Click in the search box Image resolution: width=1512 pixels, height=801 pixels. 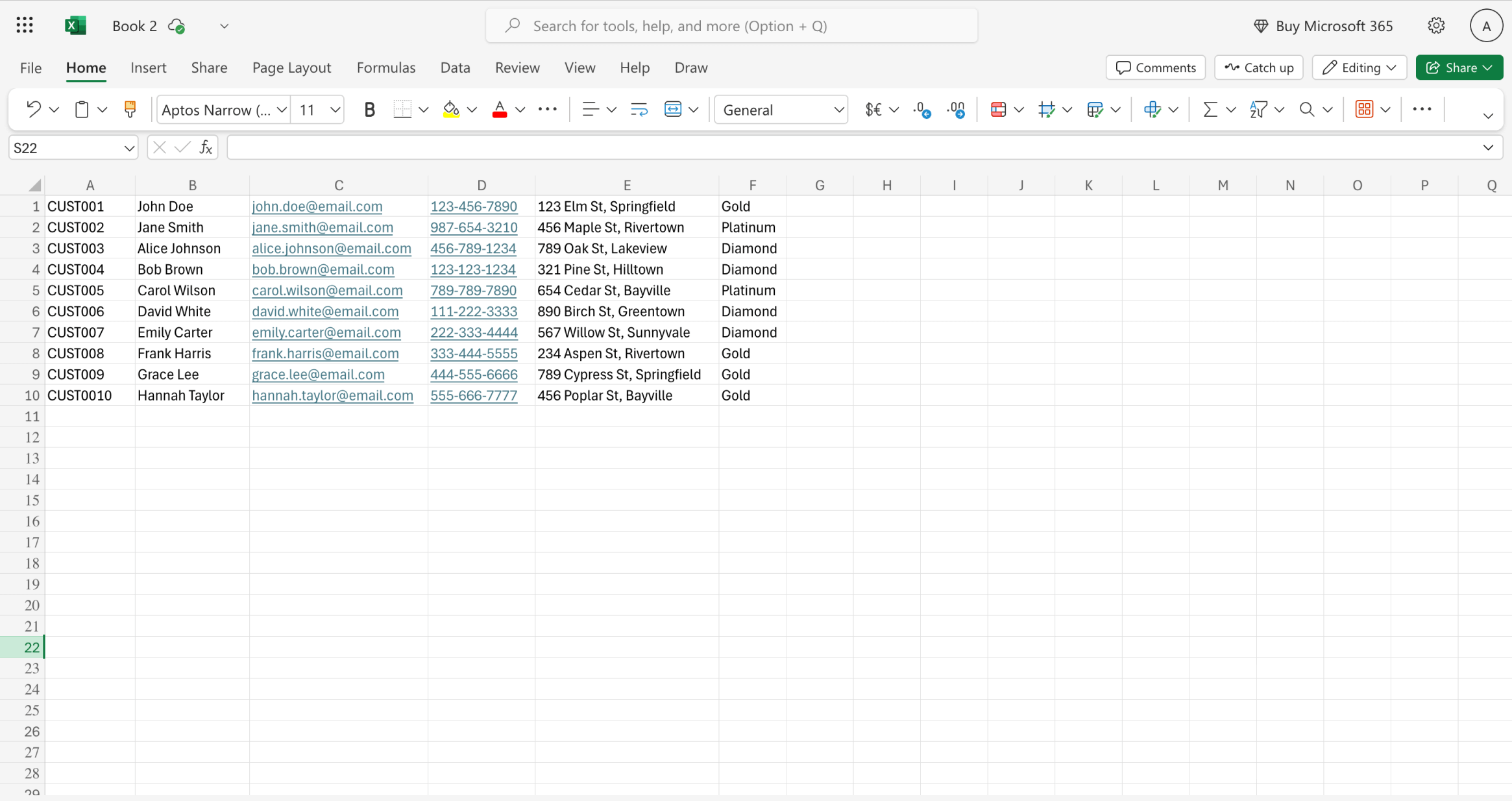732,26
